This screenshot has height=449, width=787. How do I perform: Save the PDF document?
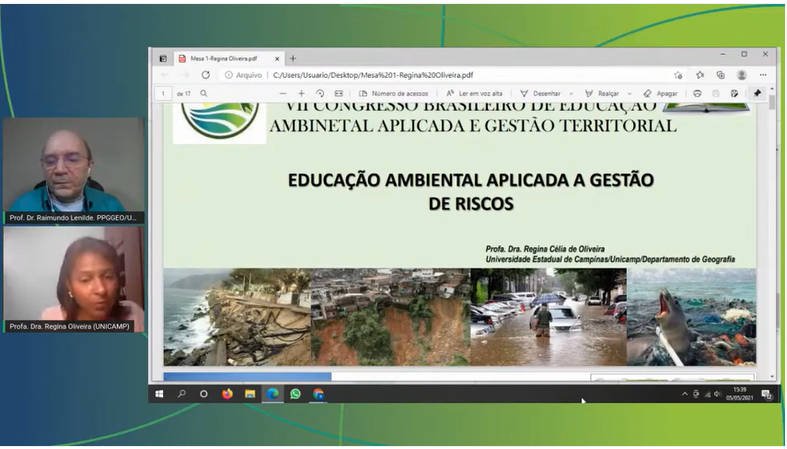pos(716,93)
